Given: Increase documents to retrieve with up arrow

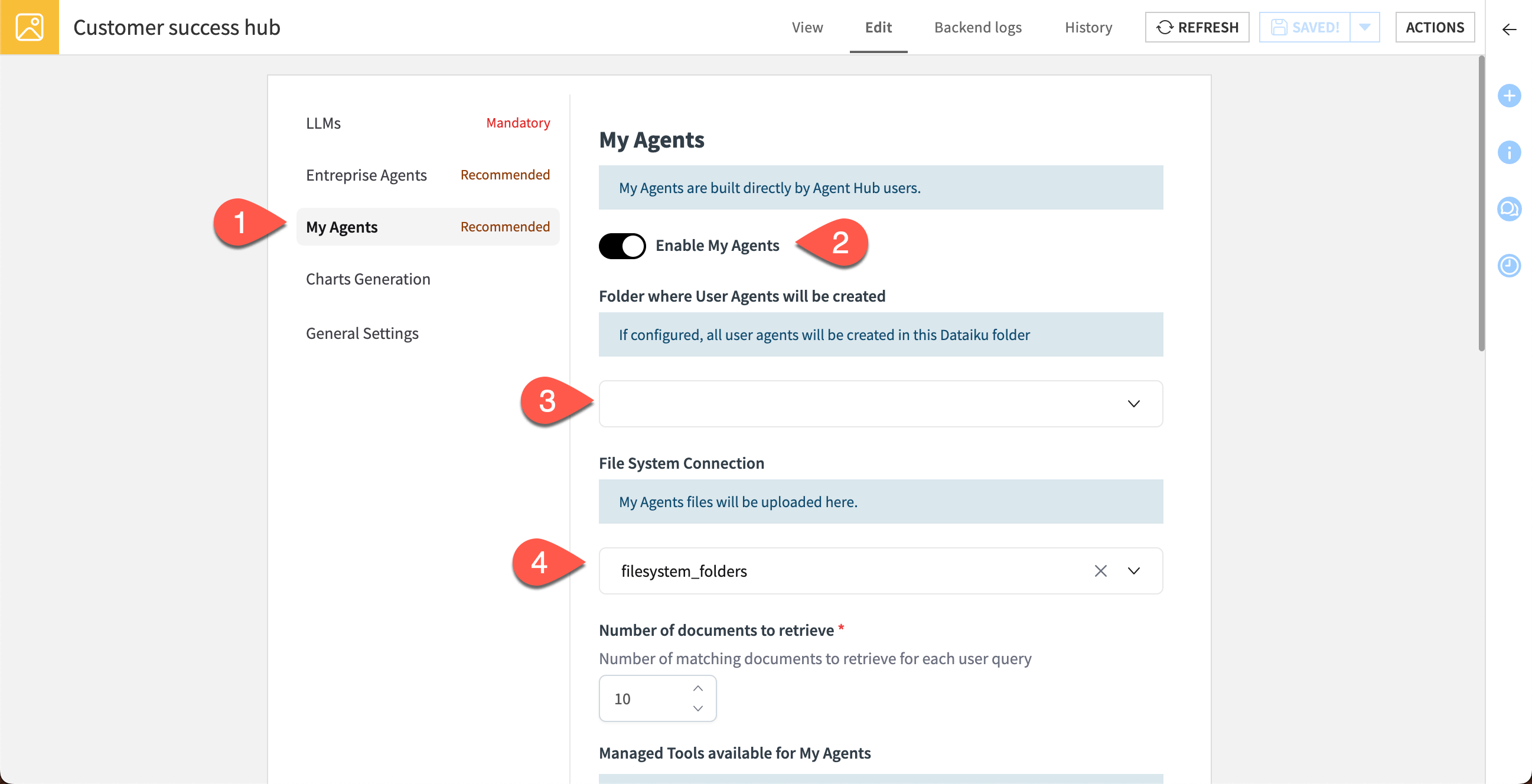Looking at the screenshot, I should tap(697, 688).
